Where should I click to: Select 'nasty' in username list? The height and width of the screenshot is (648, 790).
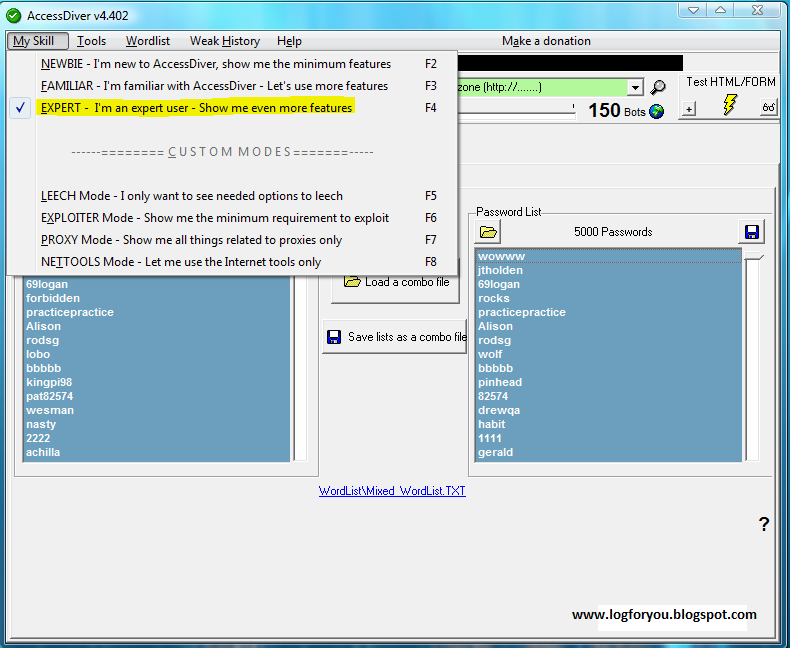pyautogui.click(x=157, y=424)
